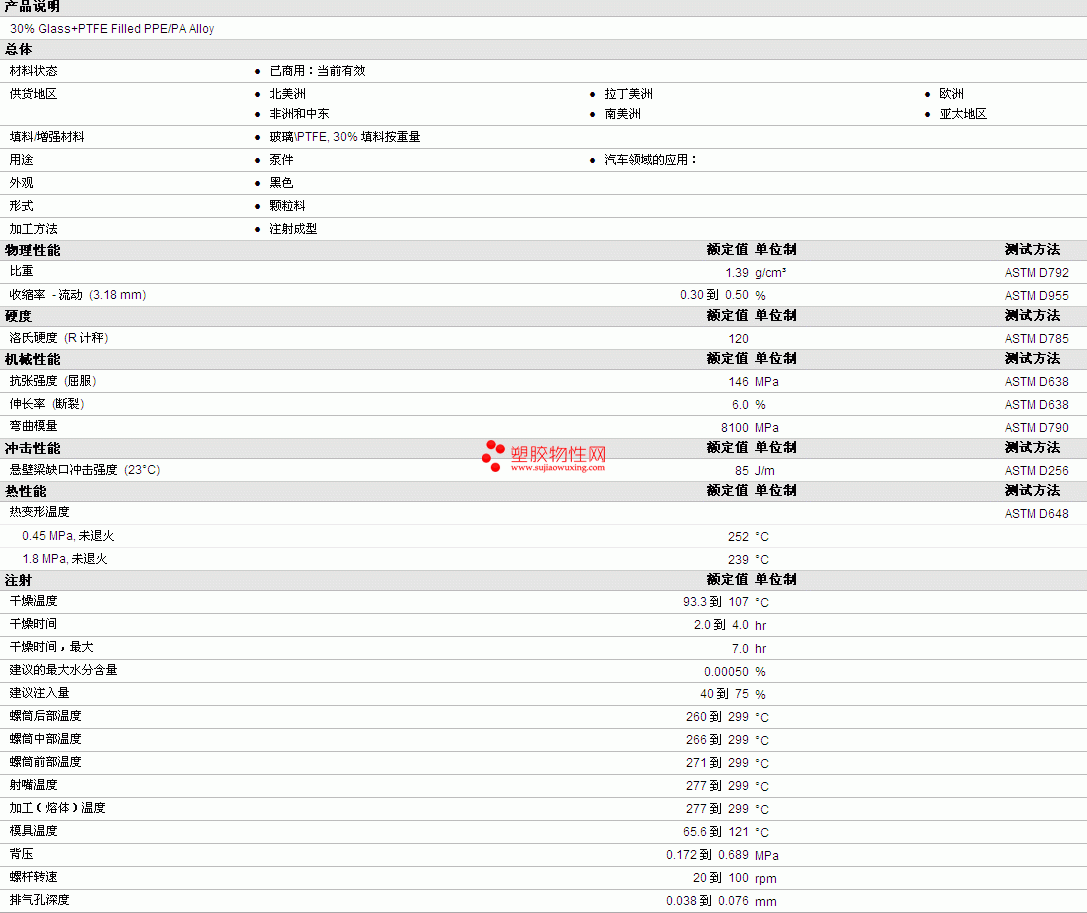This screenshot has width=1087, height=913.
Task: Click the '螺杆转速' row label
Action: tap(33, 876)
